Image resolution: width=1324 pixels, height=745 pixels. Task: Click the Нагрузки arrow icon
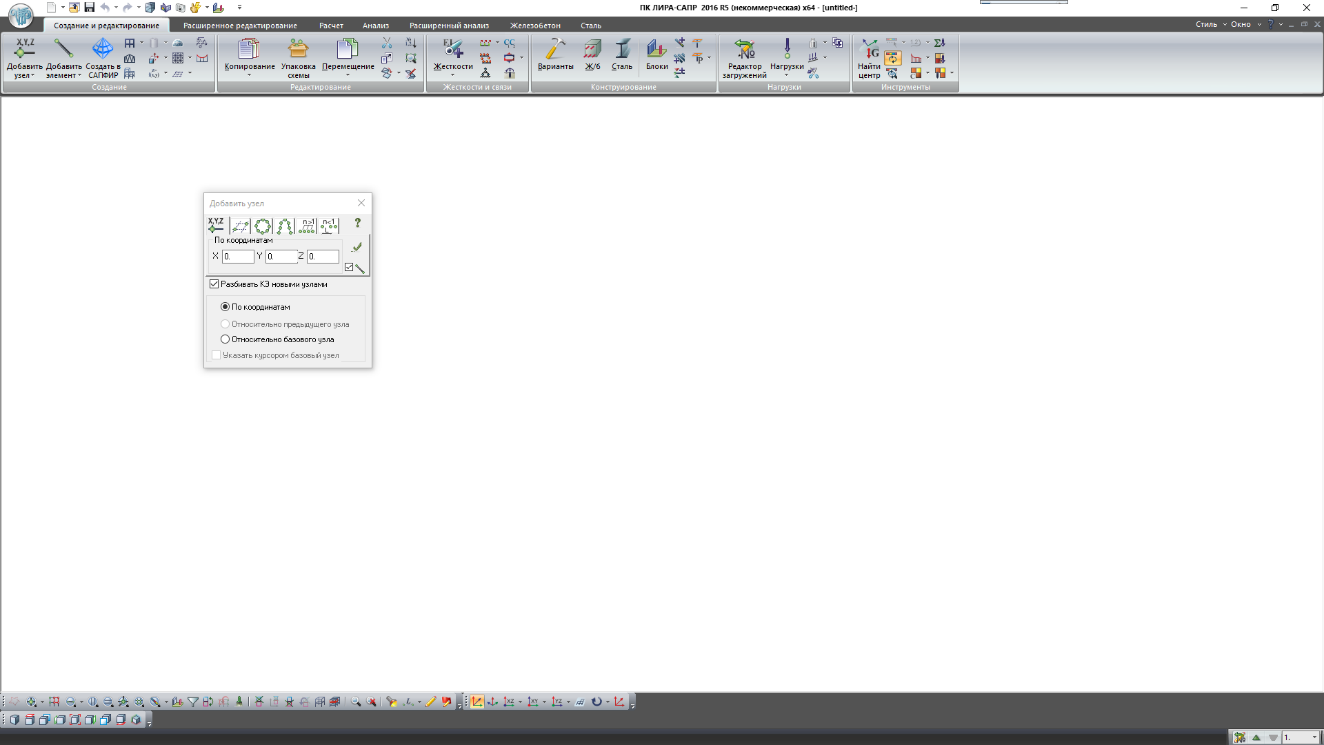click(787, 49)
